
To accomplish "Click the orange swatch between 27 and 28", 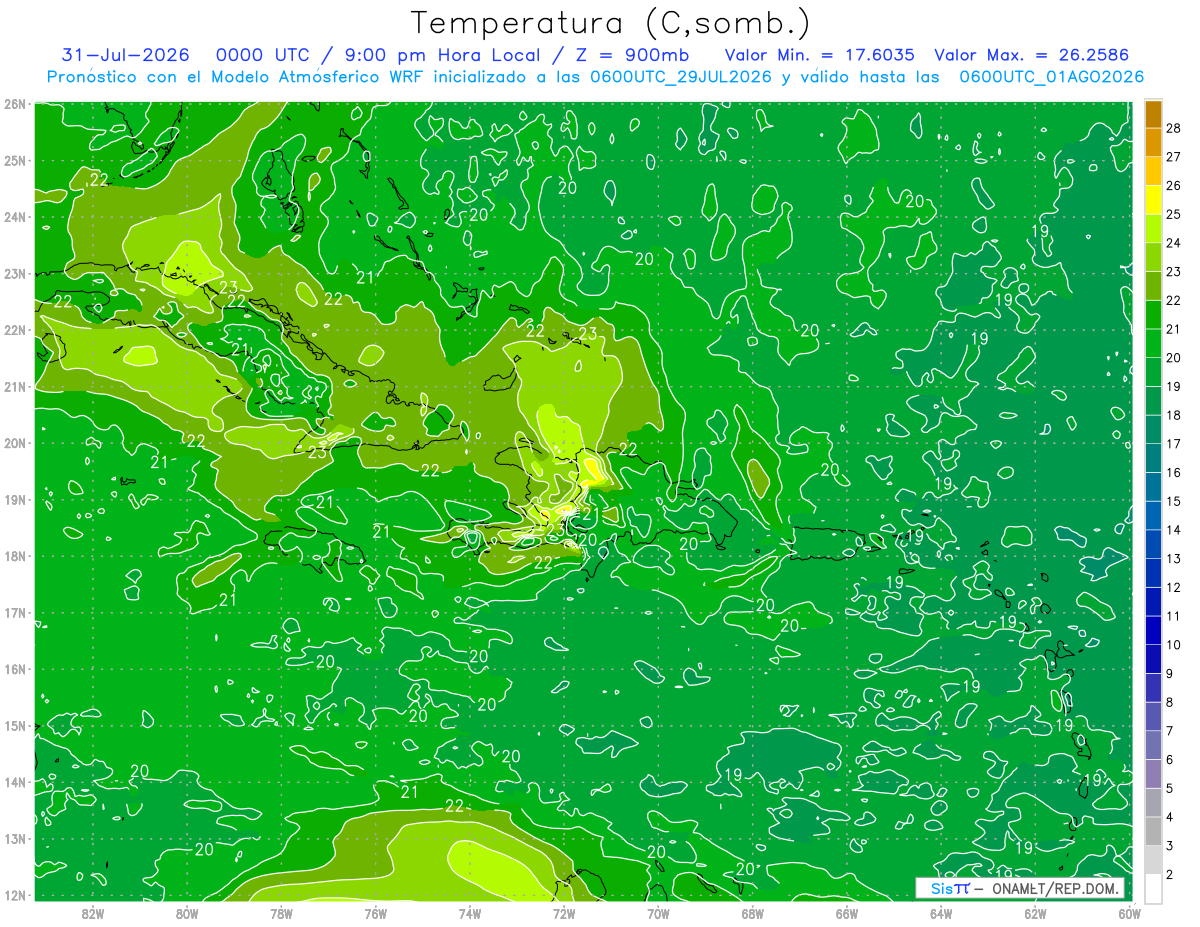I will pyautogui.click(x=1153, y=142).
